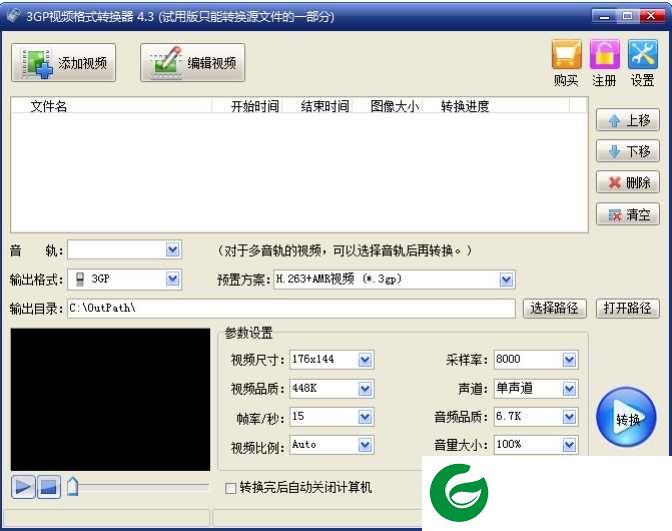Minimize the 3GP converter window
The width and height of the screenshot is (672, 531).
[x=604, y=16]
